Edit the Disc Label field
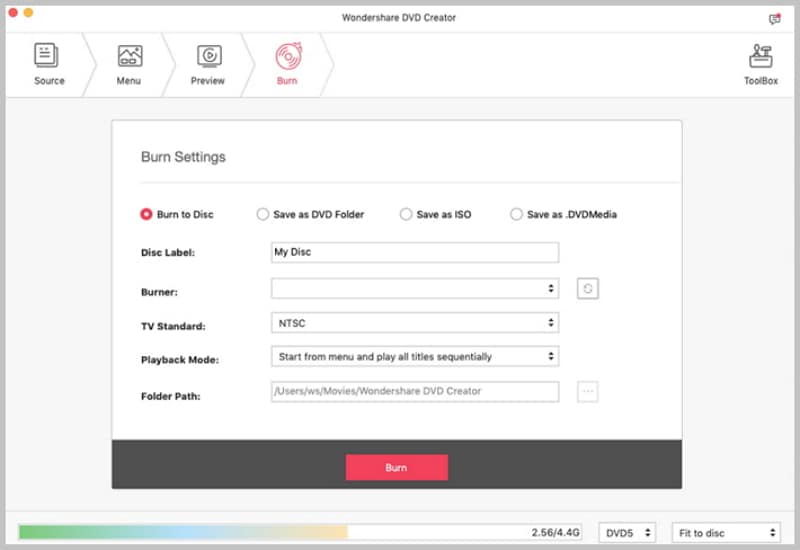This screenshot has width=800, height=550. tap(415, 252)
